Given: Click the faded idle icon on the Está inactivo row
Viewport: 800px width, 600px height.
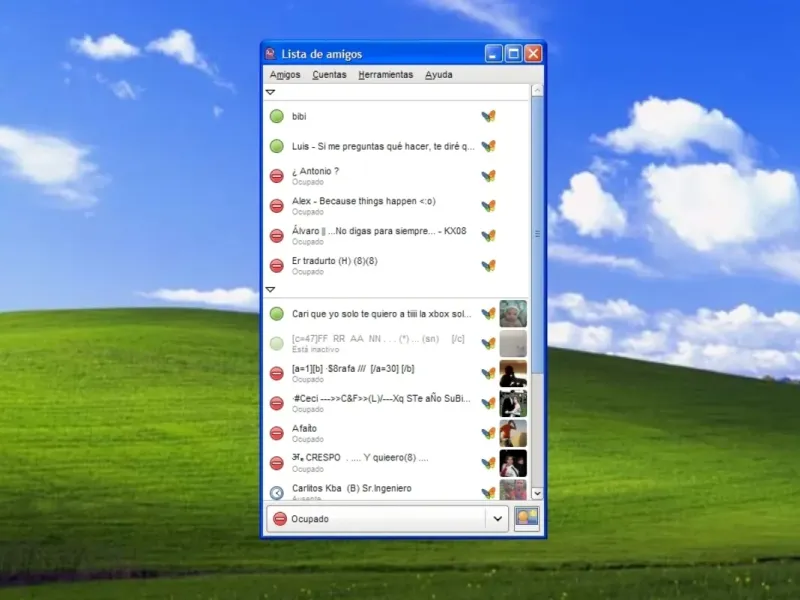Looking at the screenshot, I should click(x=277, y=343).
